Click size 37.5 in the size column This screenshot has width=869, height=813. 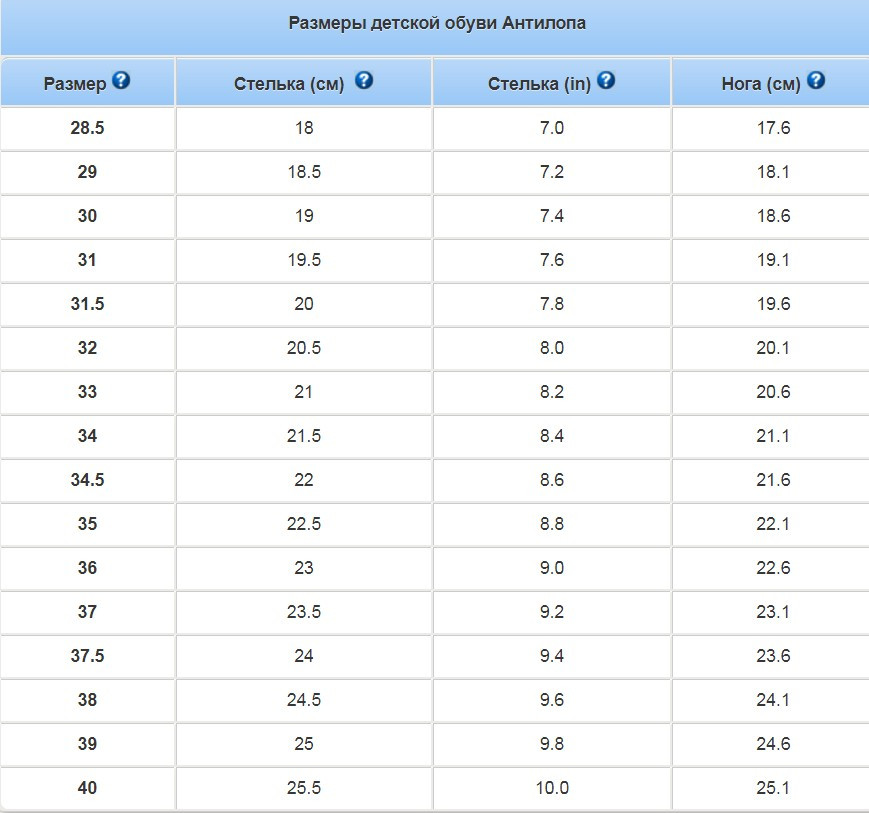click(87, 656)
